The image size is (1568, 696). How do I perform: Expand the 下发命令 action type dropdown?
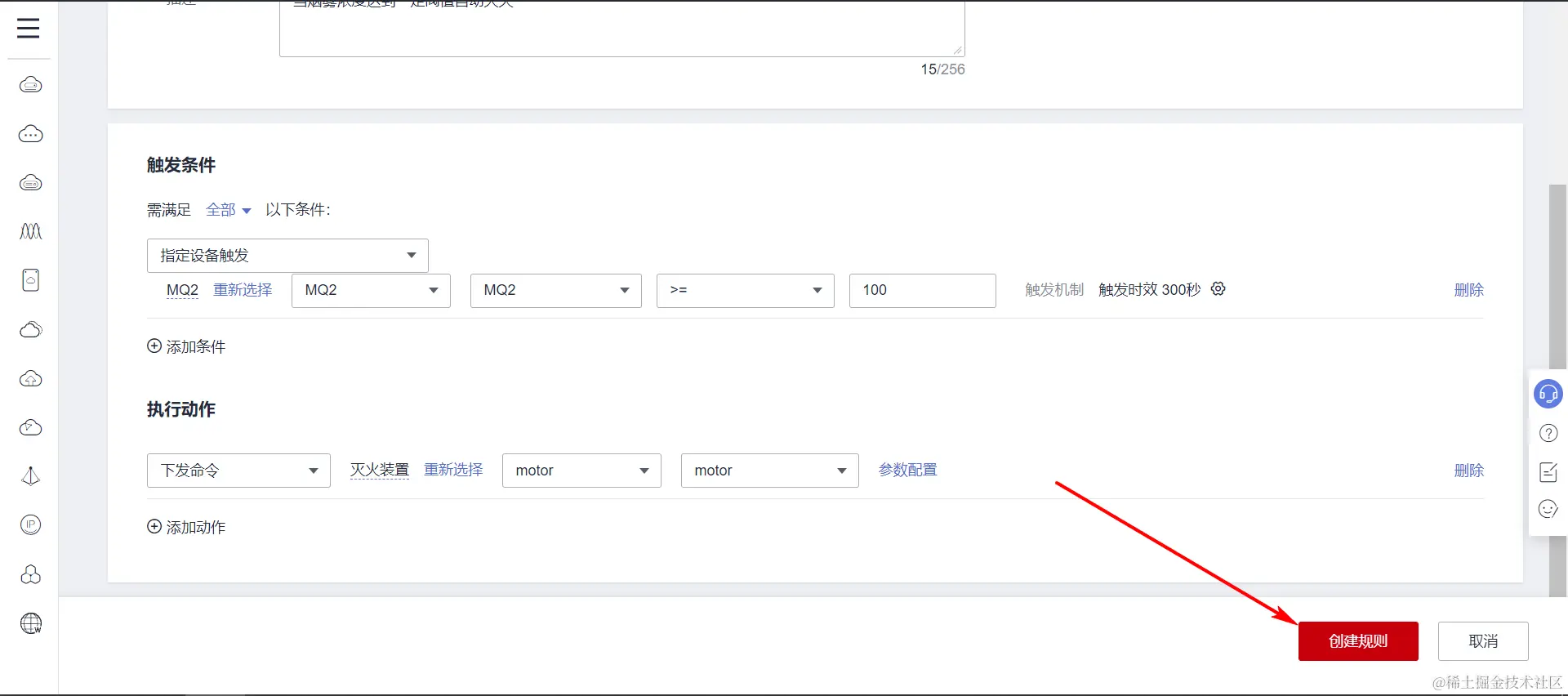(x=238, y=471)
